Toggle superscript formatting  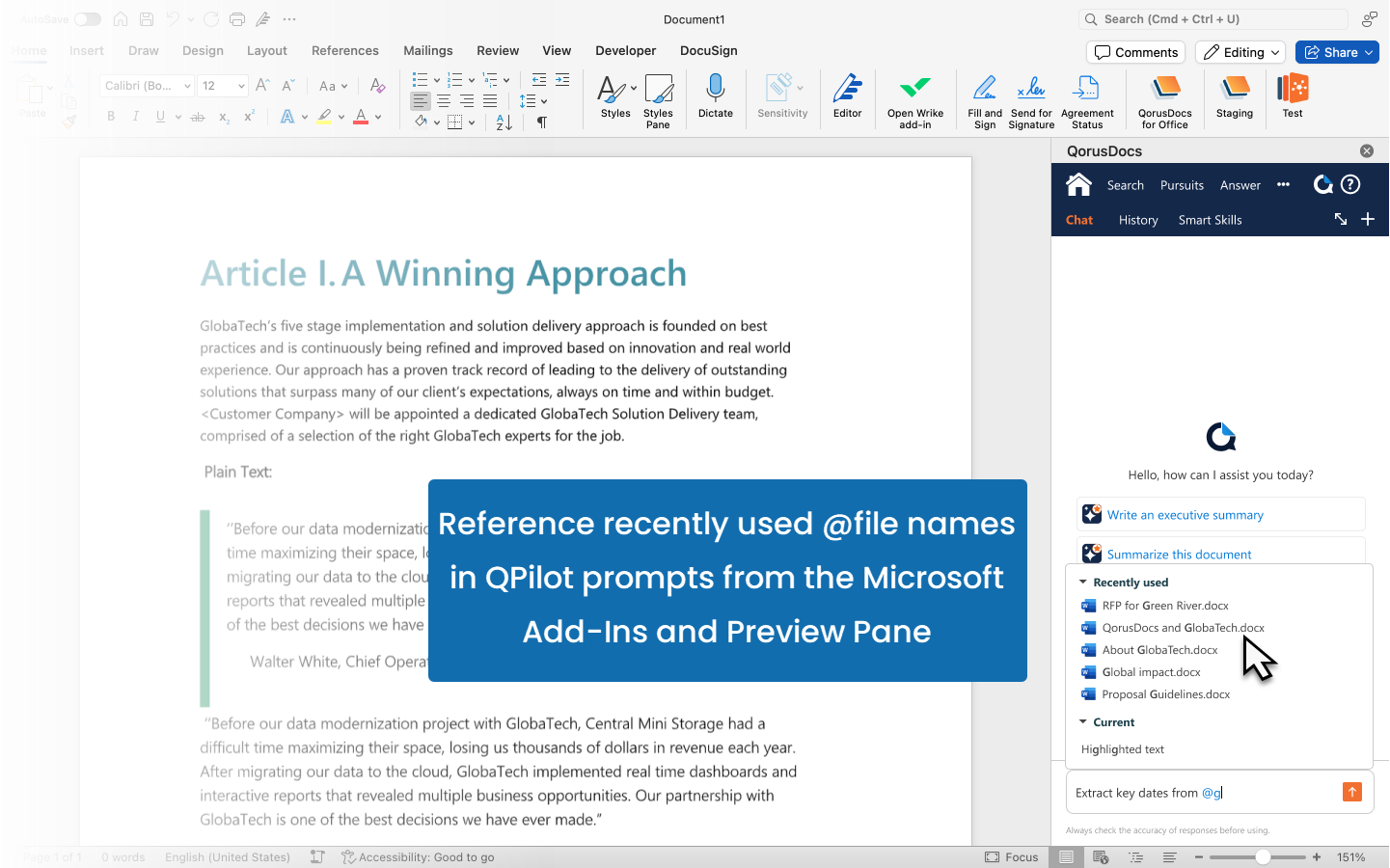249,117
